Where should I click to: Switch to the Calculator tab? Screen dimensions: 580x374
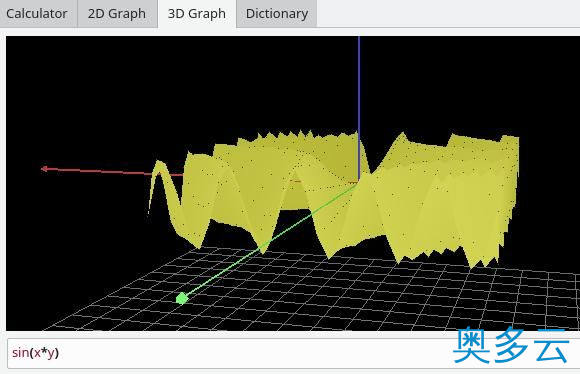(x=37, y=14)
